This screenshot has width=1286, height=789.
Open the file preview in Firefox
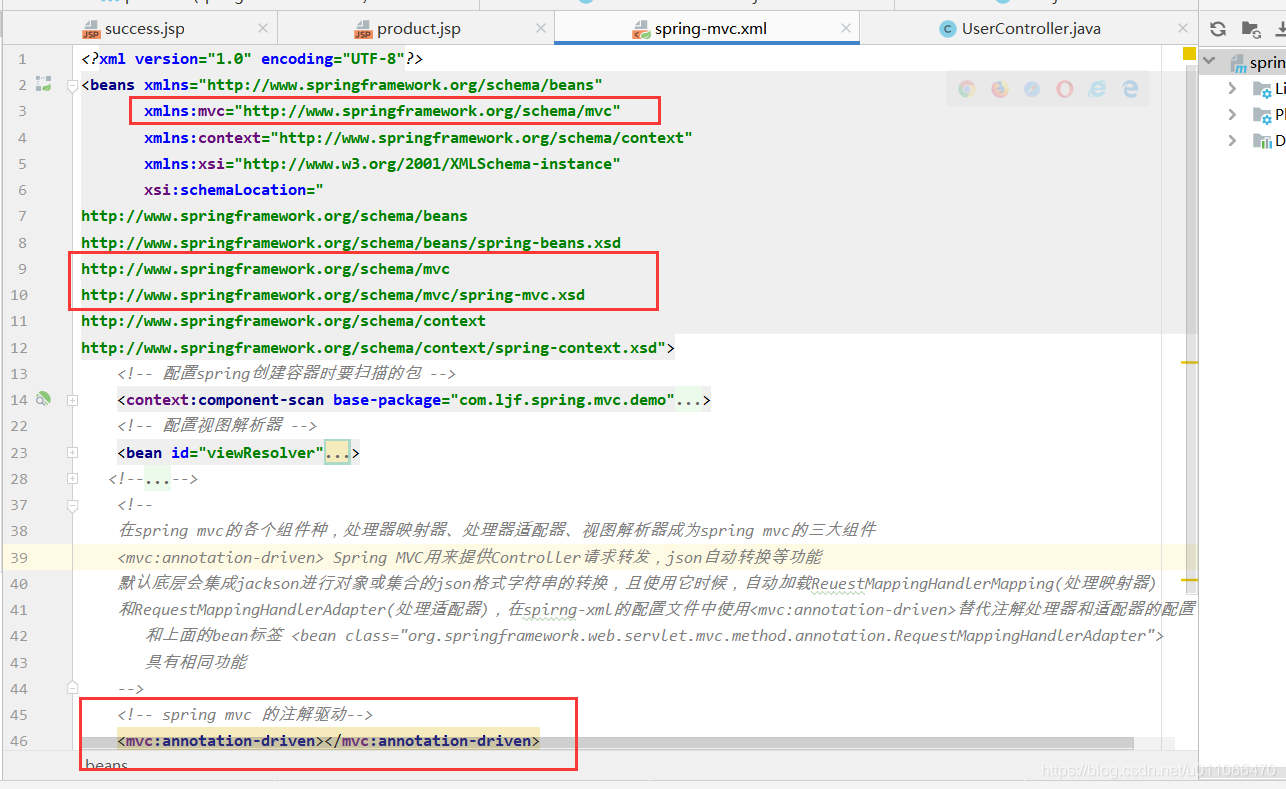pyautogui.click(x=998, y=89)
